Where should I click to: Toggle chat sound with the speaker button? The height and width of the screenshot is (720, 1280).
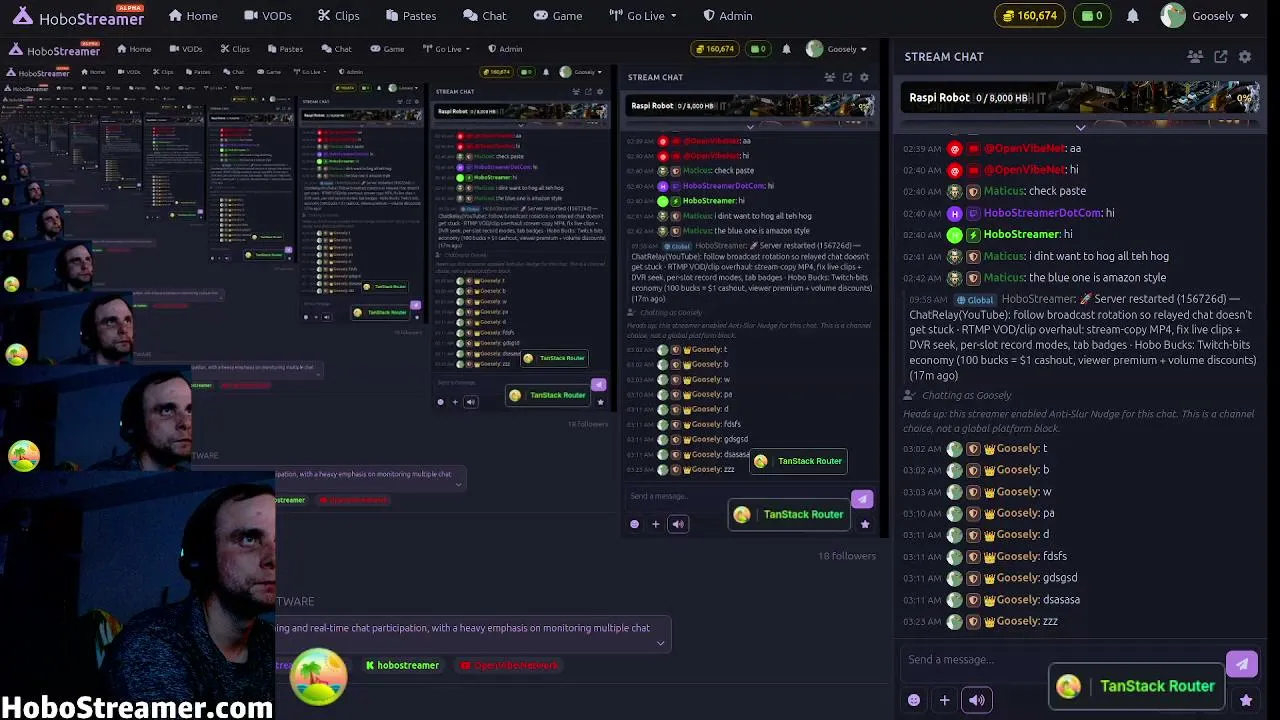click(977, 700)
